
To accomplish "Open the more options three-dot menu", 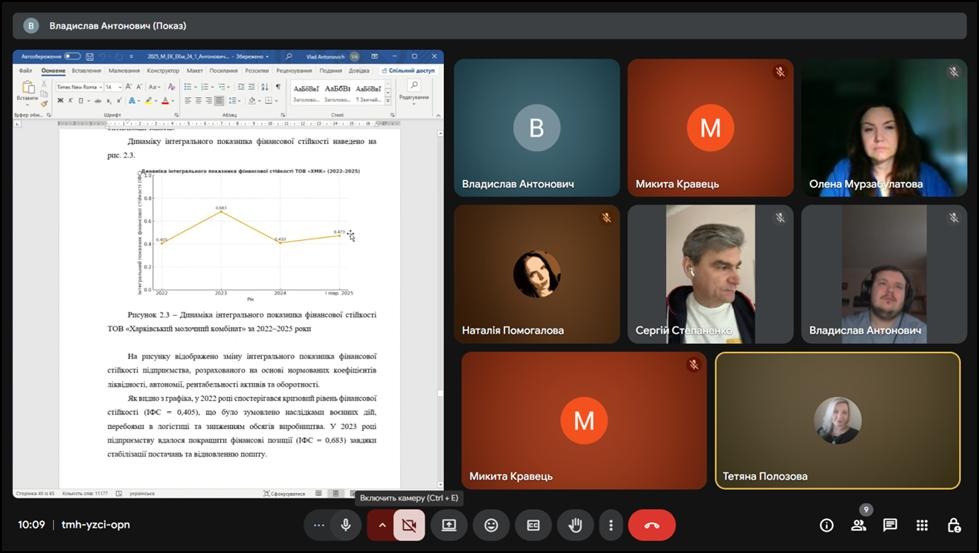I will (x=610, y=525).
